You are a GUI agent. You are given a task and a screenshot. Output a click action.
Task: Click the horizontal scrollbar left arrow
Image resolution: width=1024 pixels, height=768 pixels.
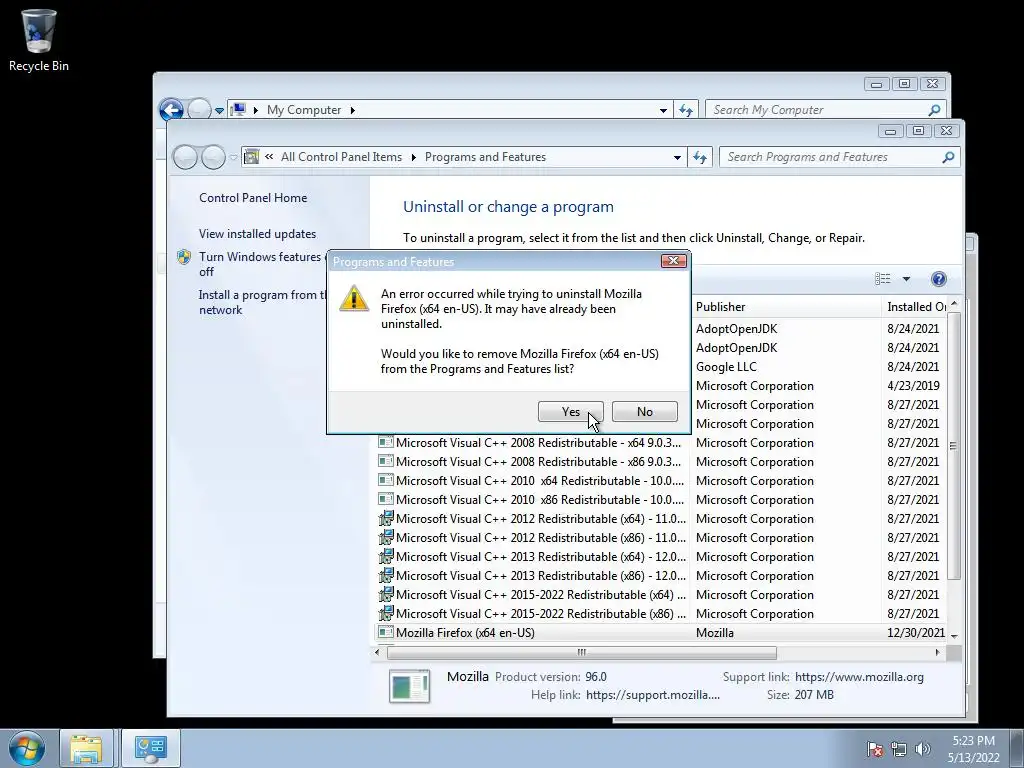[377, 652]
